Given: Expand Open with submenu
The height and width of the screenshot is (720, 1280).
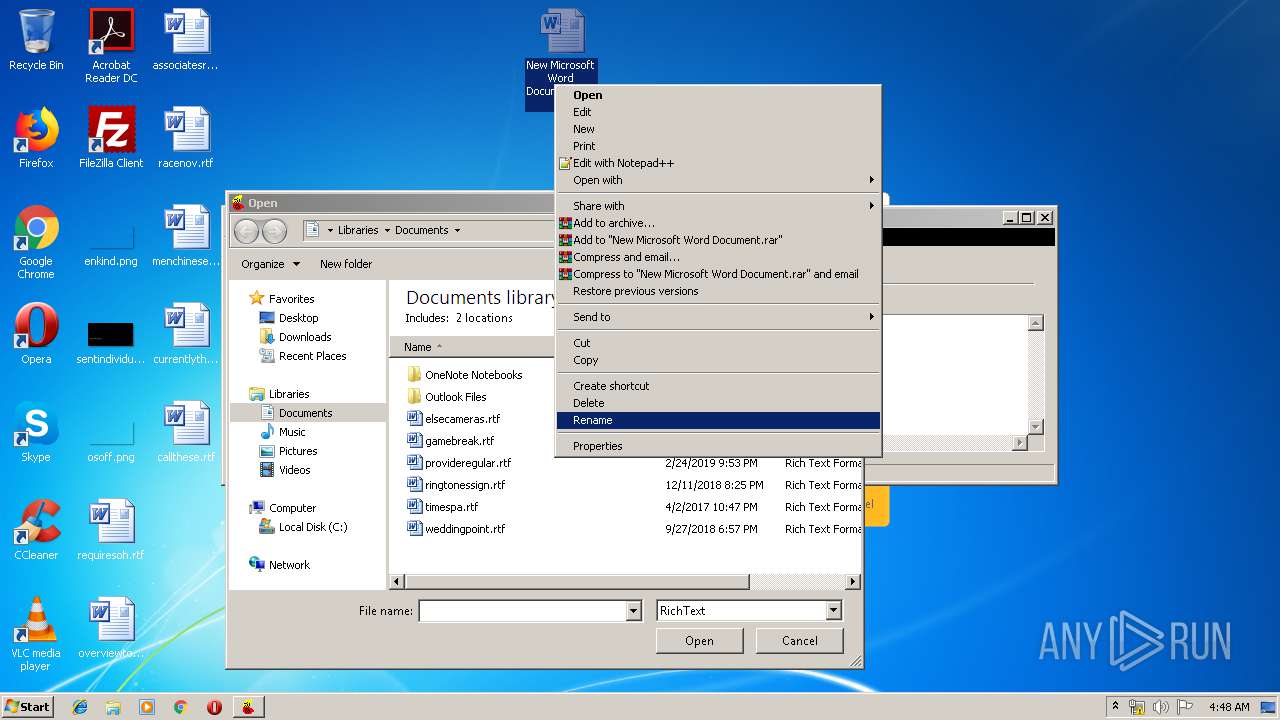Looking at the screenshot, I should click(x=718, y=180).
